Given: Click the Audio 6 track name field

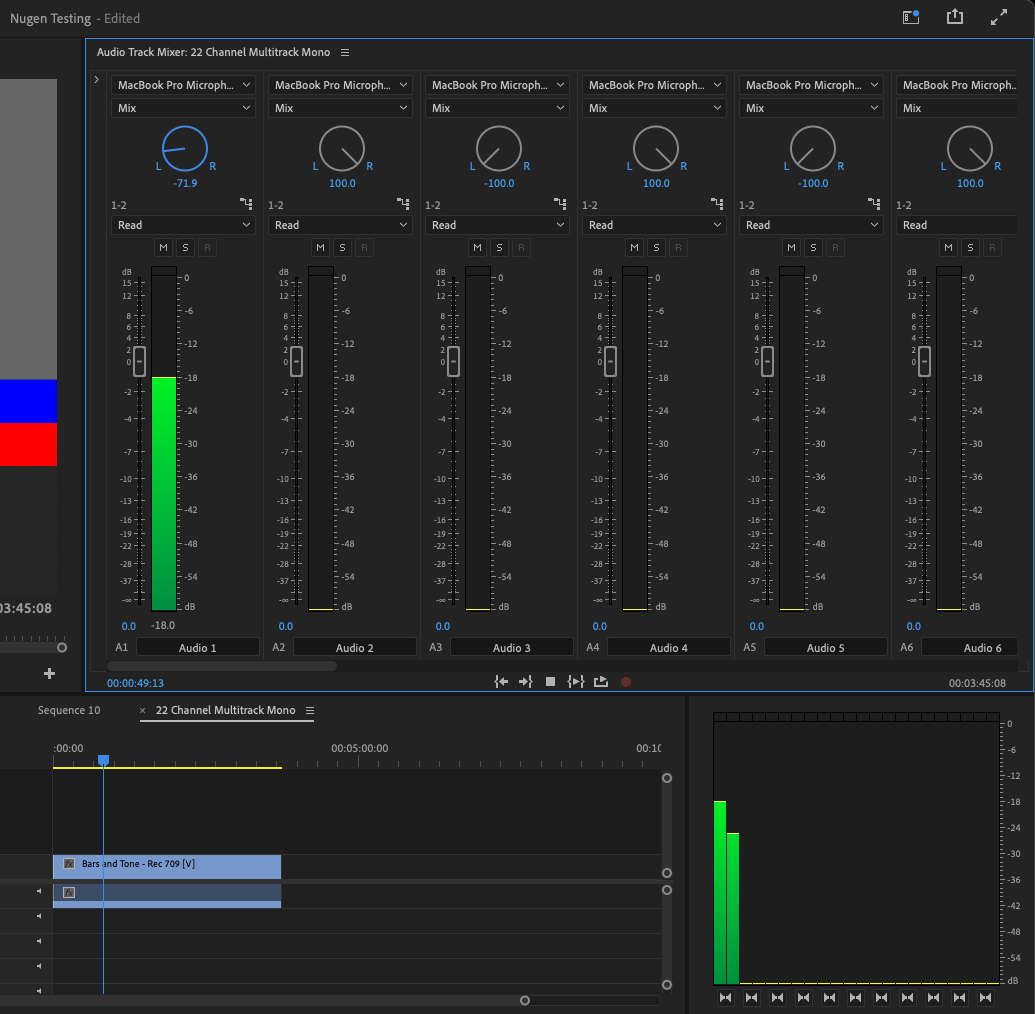Looking at the screenshot, I should pos(968,647).
